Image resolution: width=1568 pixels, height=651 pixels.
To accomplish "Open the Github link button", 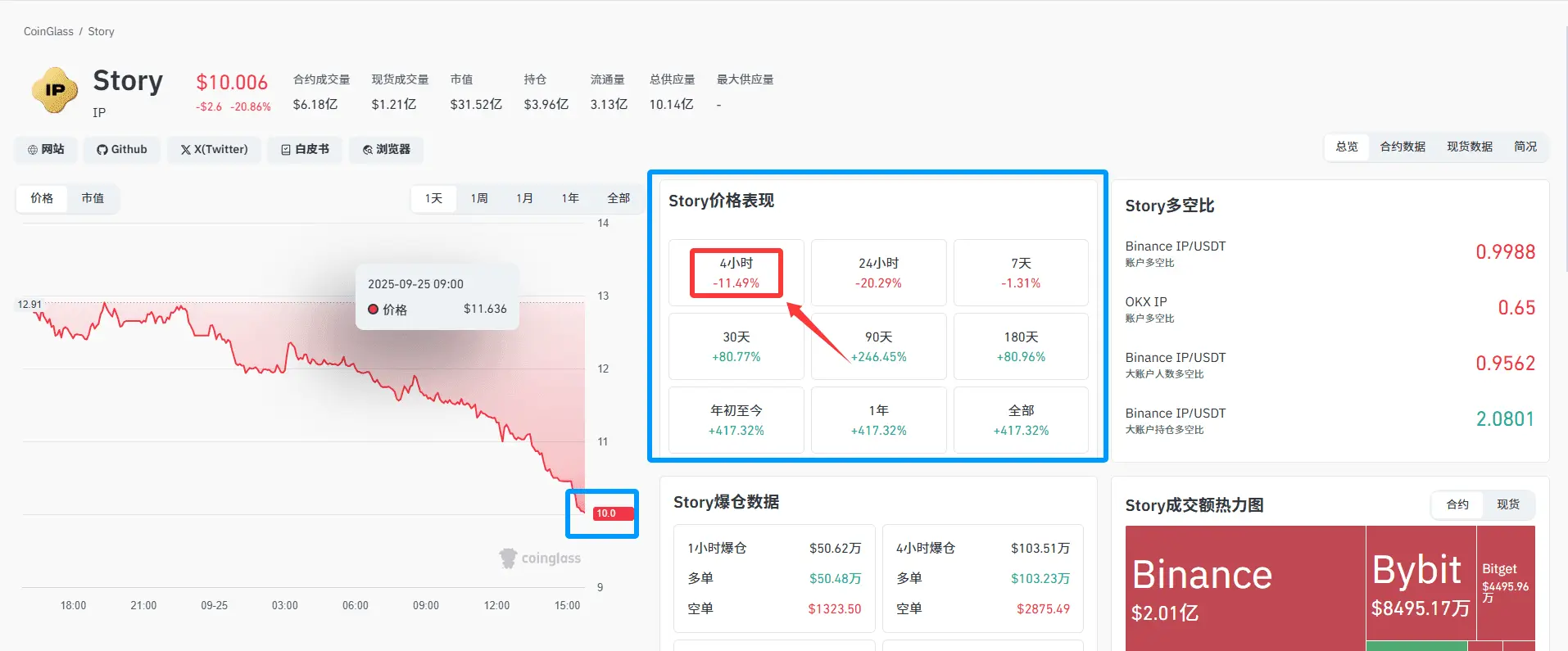I will pyautogui.click(x=122, y=149).
